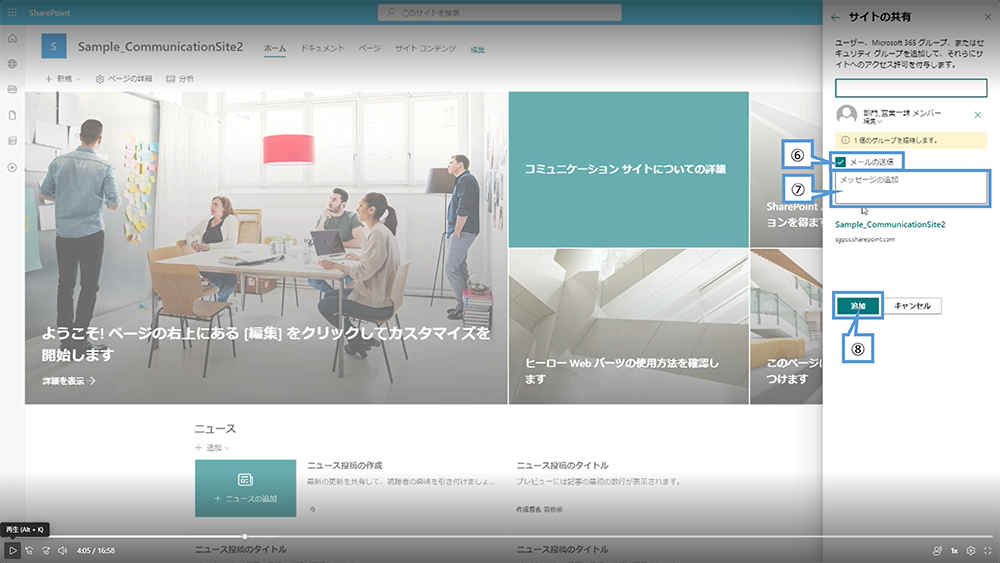Click the 編集 navigation link
The width and height of the screenshot is (1000, 563).
pyautogui.click(x=478, y=49)
